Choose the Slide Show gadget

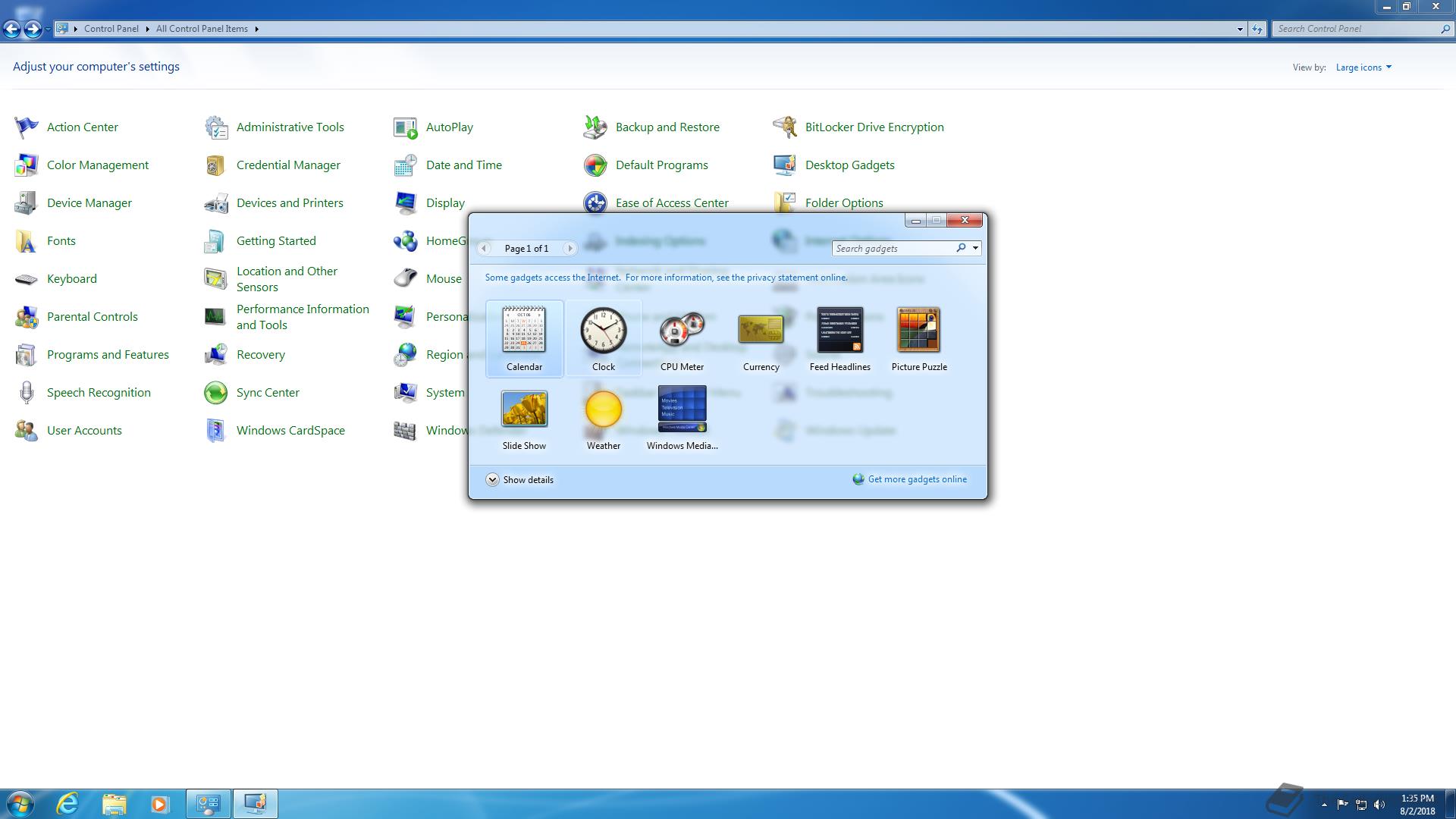pyautogui.click(x=524, y=419)
